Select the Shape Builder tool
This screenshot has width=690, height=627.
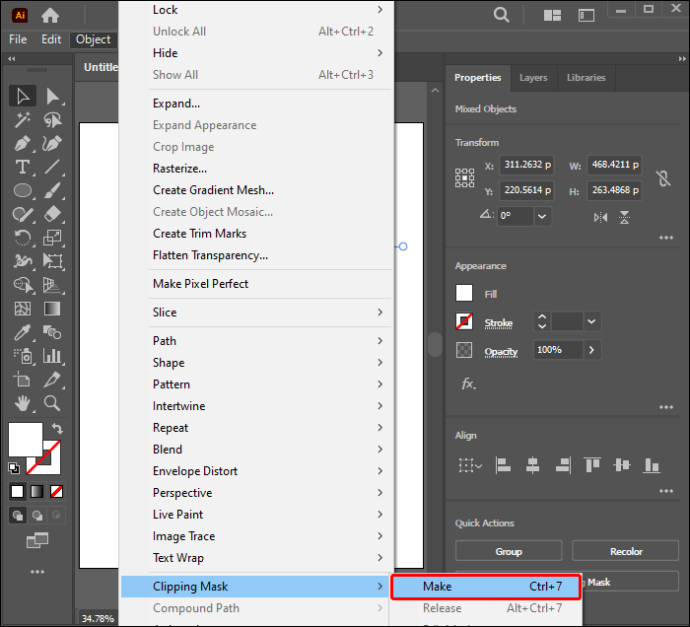point(22,285)
